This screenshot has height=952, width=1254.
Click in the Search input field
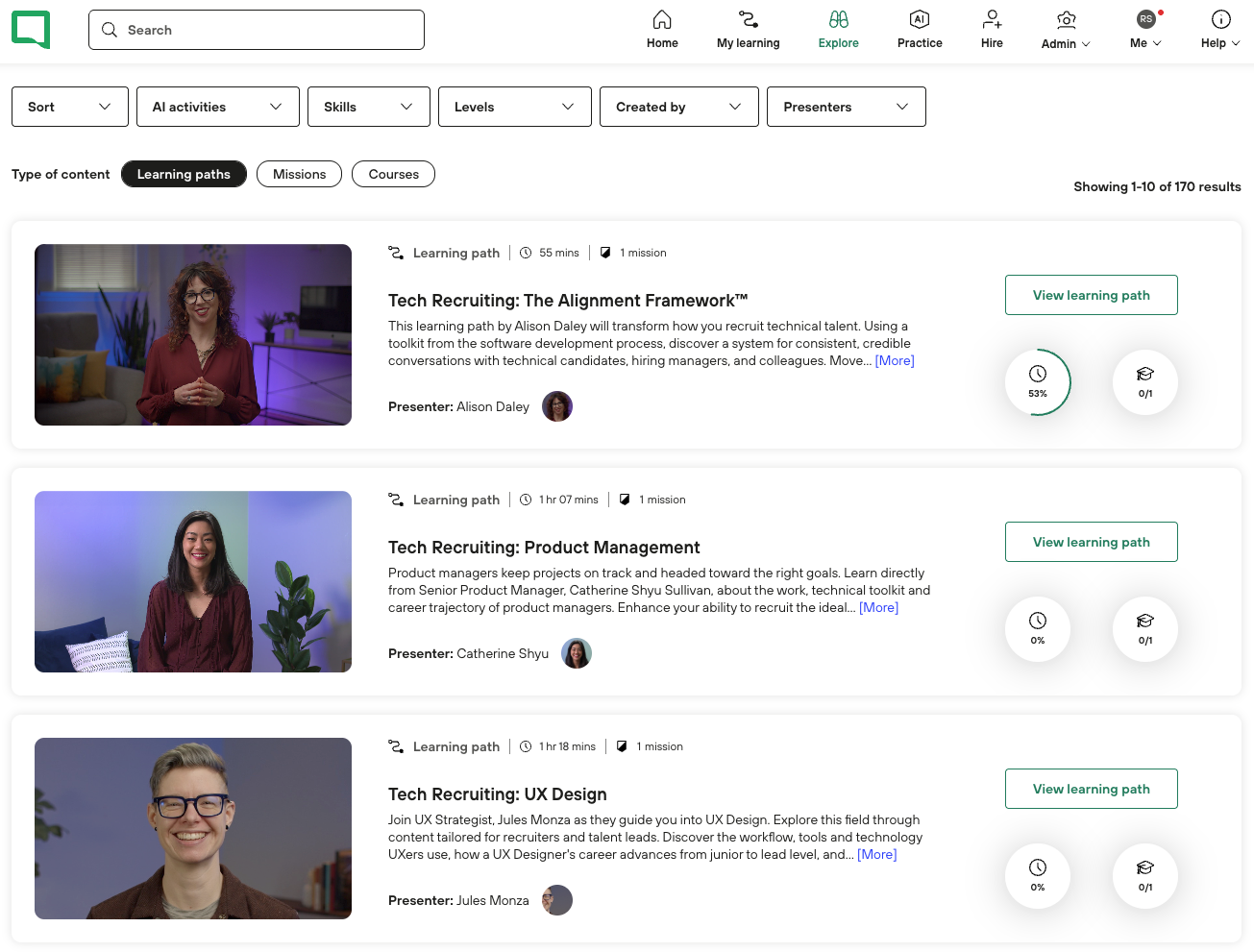point(269,30)
